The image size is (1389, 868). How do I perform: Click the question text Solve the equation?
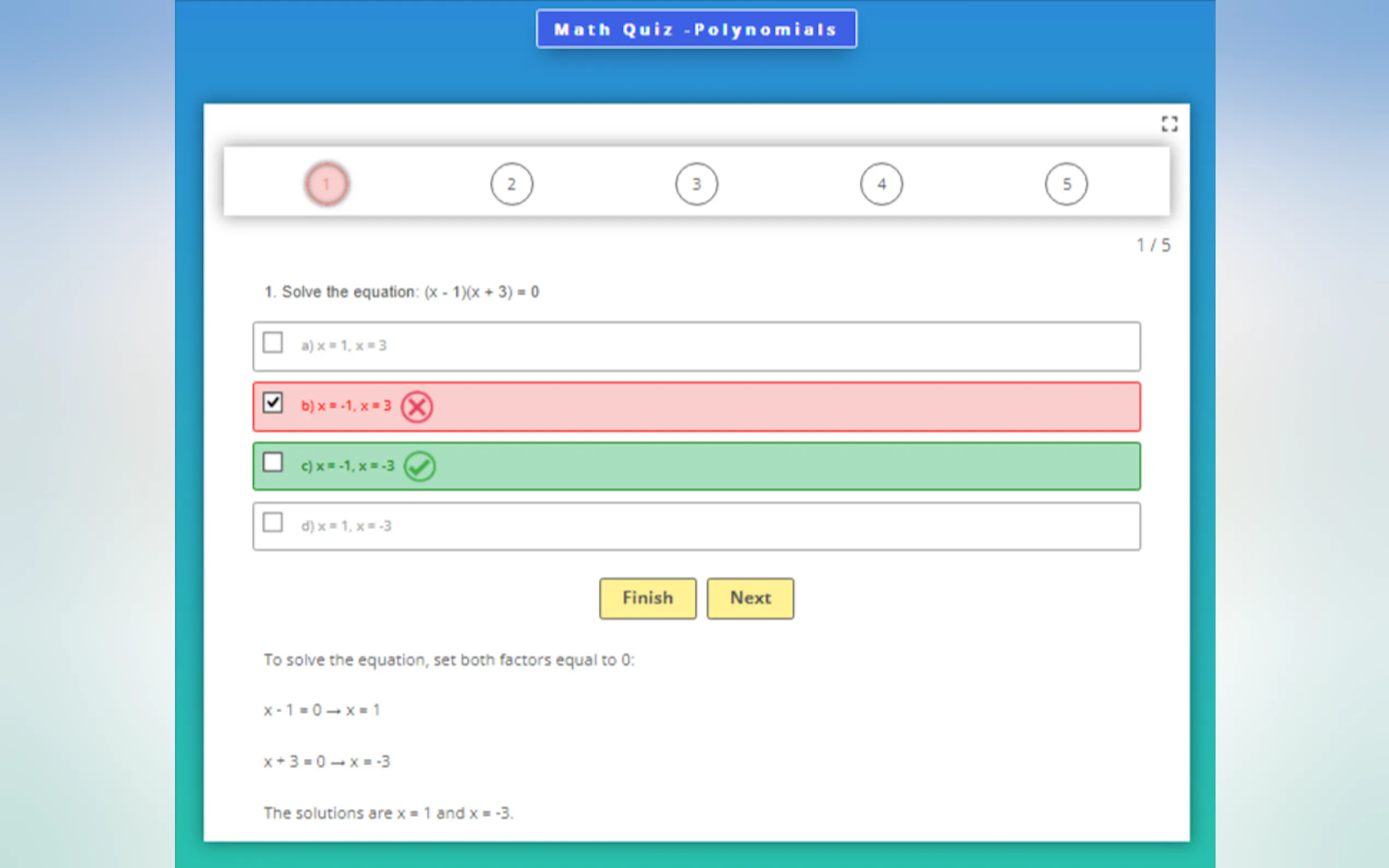click(x=401, y=292)
